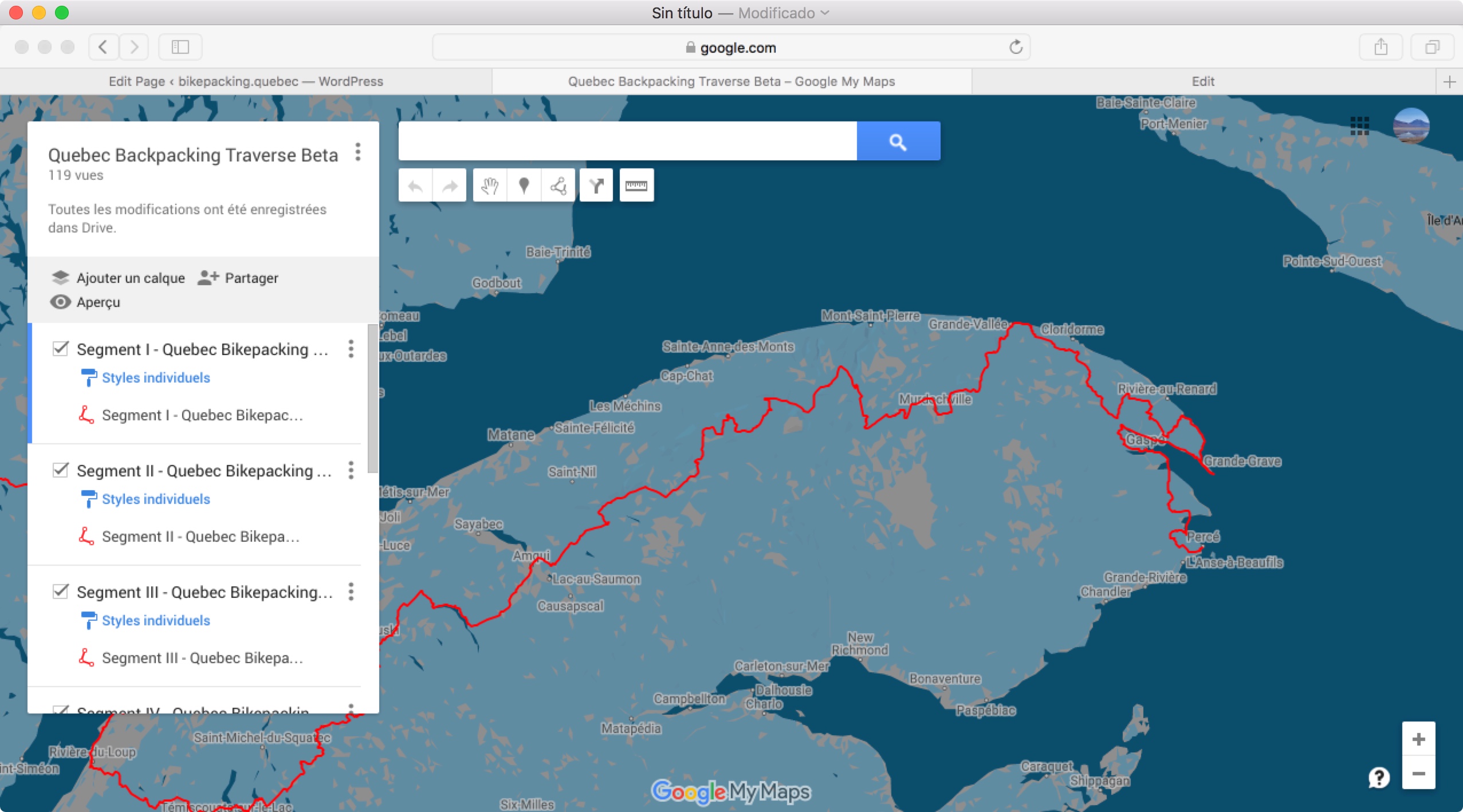Click the Segment III layer title text
Screen dimensions: 1463x812
point(205,592)
